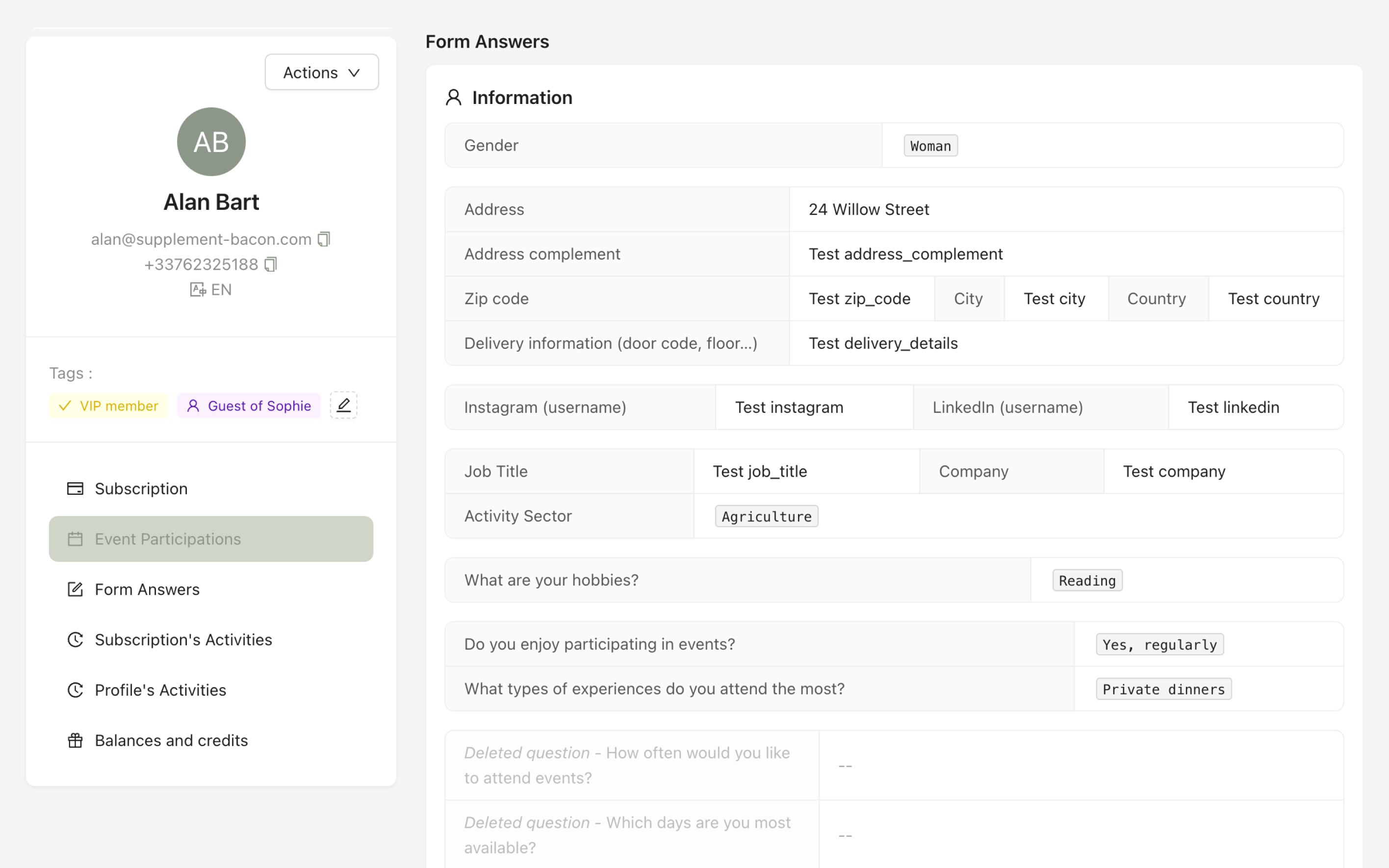Click the pencil edit tags icon
The width and height of the screenshot is (1389, 868).
343,405
